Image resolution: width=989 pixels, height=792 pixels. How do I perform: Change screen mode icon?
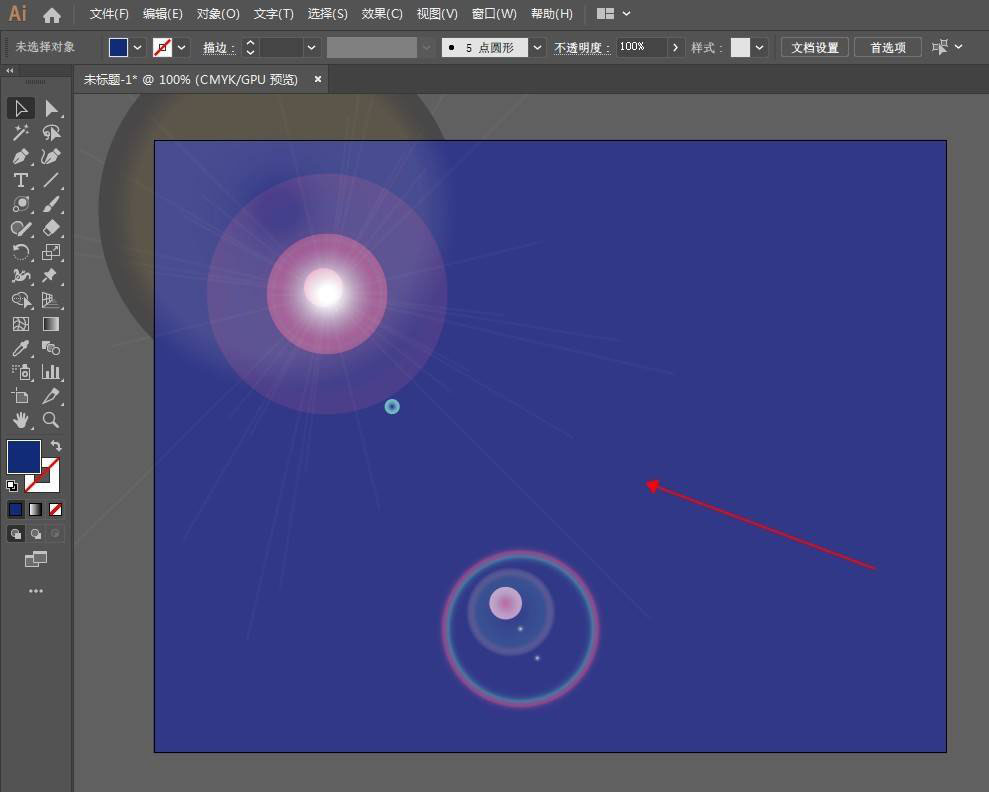(36, 559)
